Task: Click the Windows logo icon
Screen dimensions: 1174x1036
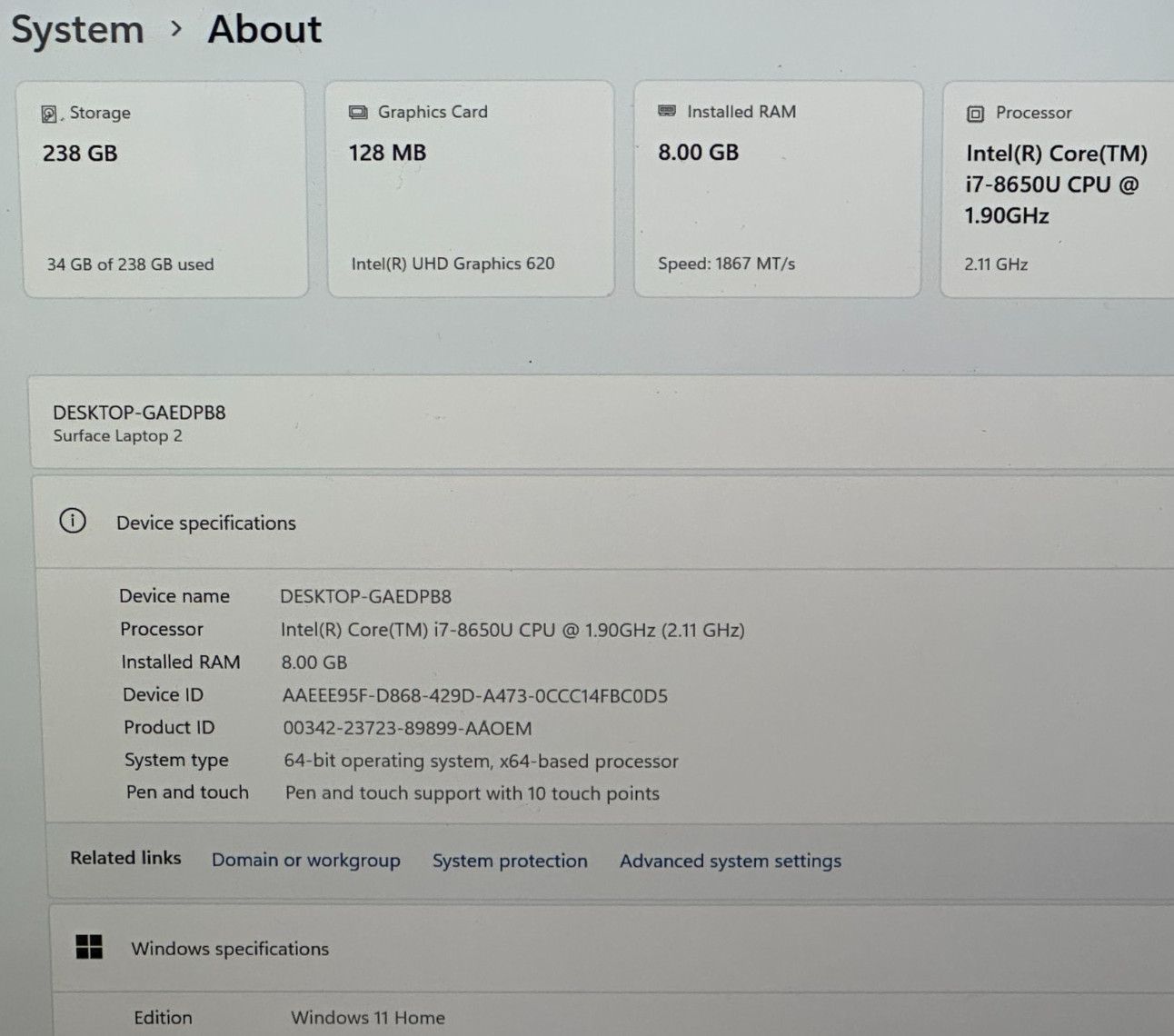Action: pos(89,947)
